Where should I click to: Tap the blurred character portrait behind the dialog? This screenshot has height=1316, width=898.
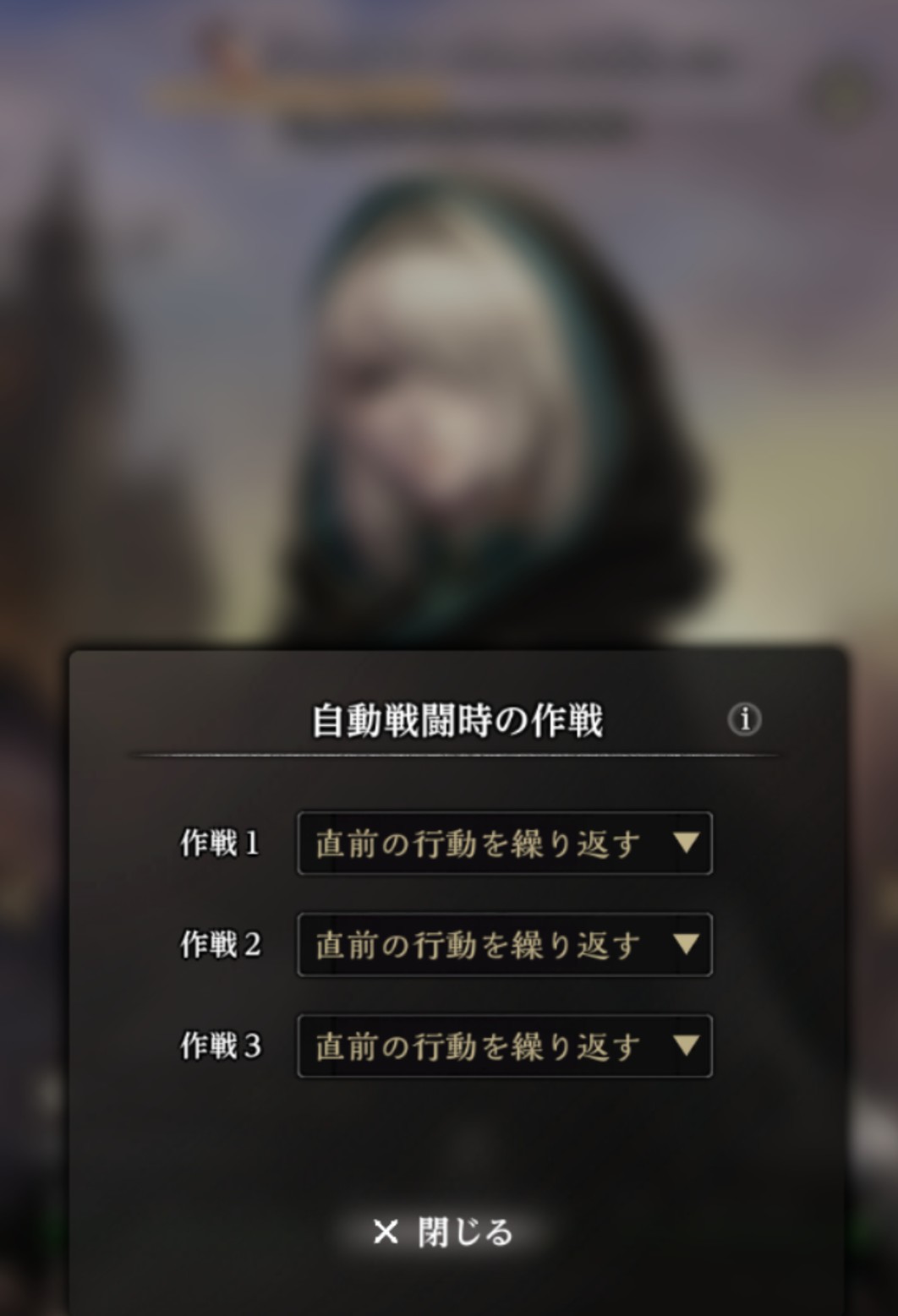coord(474,406)
